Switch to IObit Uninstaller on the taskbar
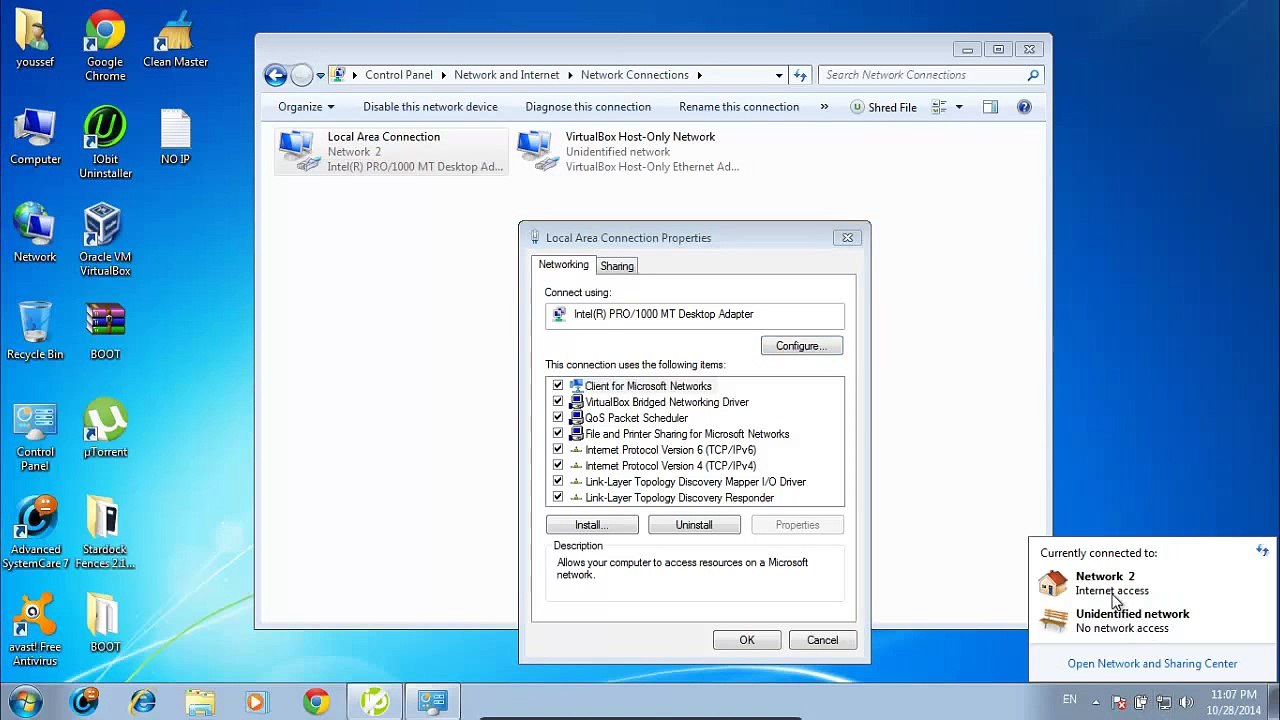Viewport: 1280px width, 720px height. click(x=374, y=701)
